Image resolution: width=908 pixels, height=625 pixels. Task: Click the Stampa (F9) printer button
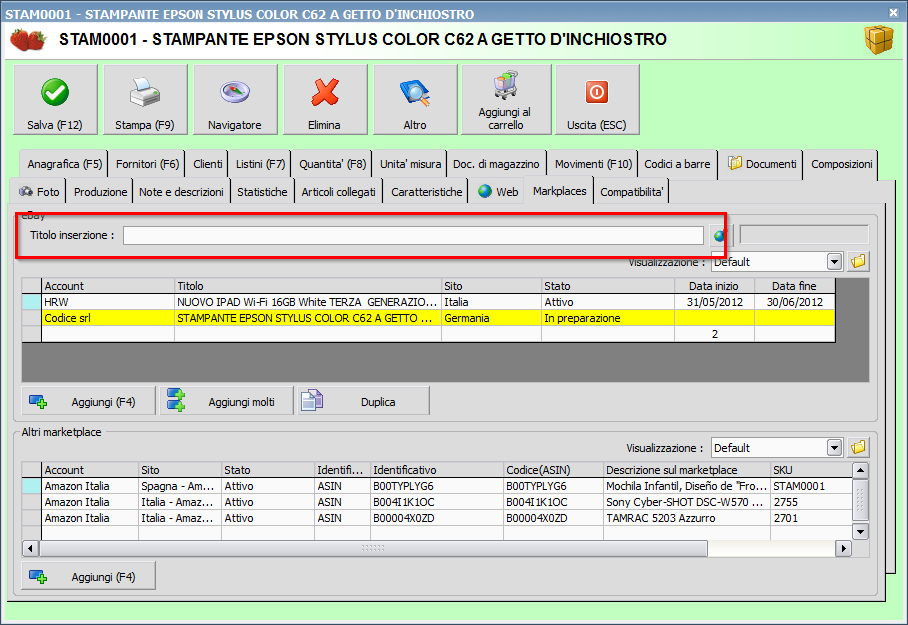coord(145,100)
